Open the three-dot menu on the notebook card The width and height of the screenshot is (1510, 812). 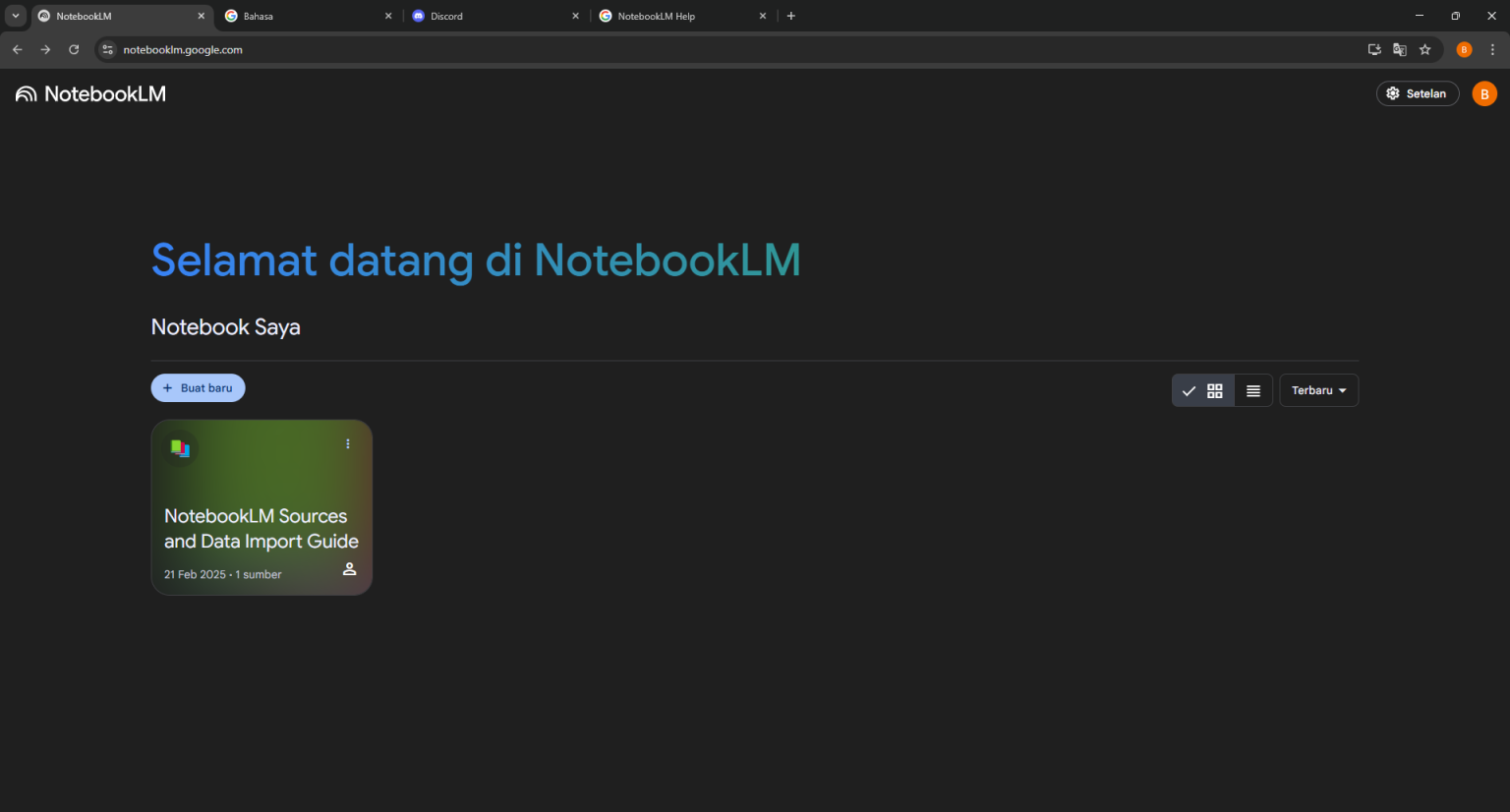pos(348,443)
